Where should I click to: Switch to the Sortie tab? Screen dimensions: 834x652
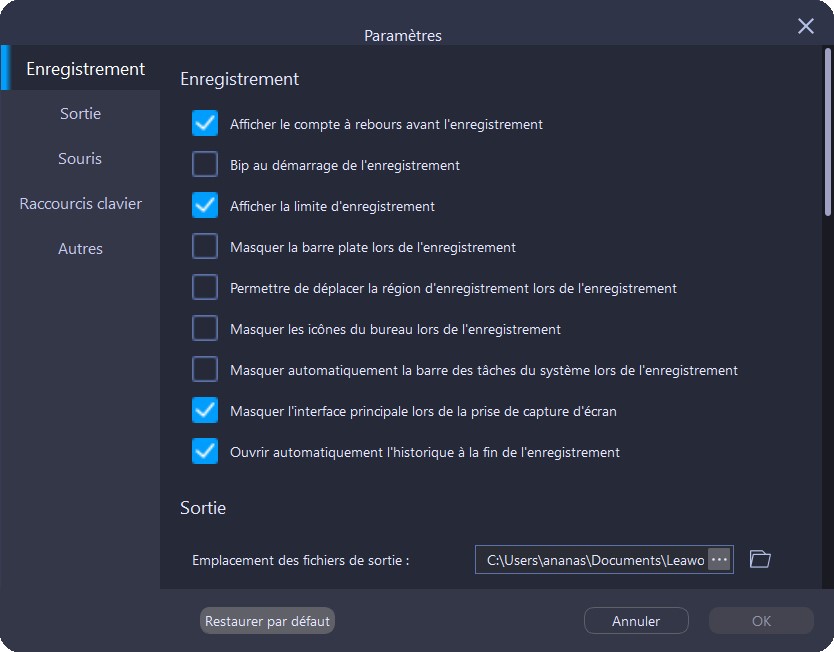point(80,114)
